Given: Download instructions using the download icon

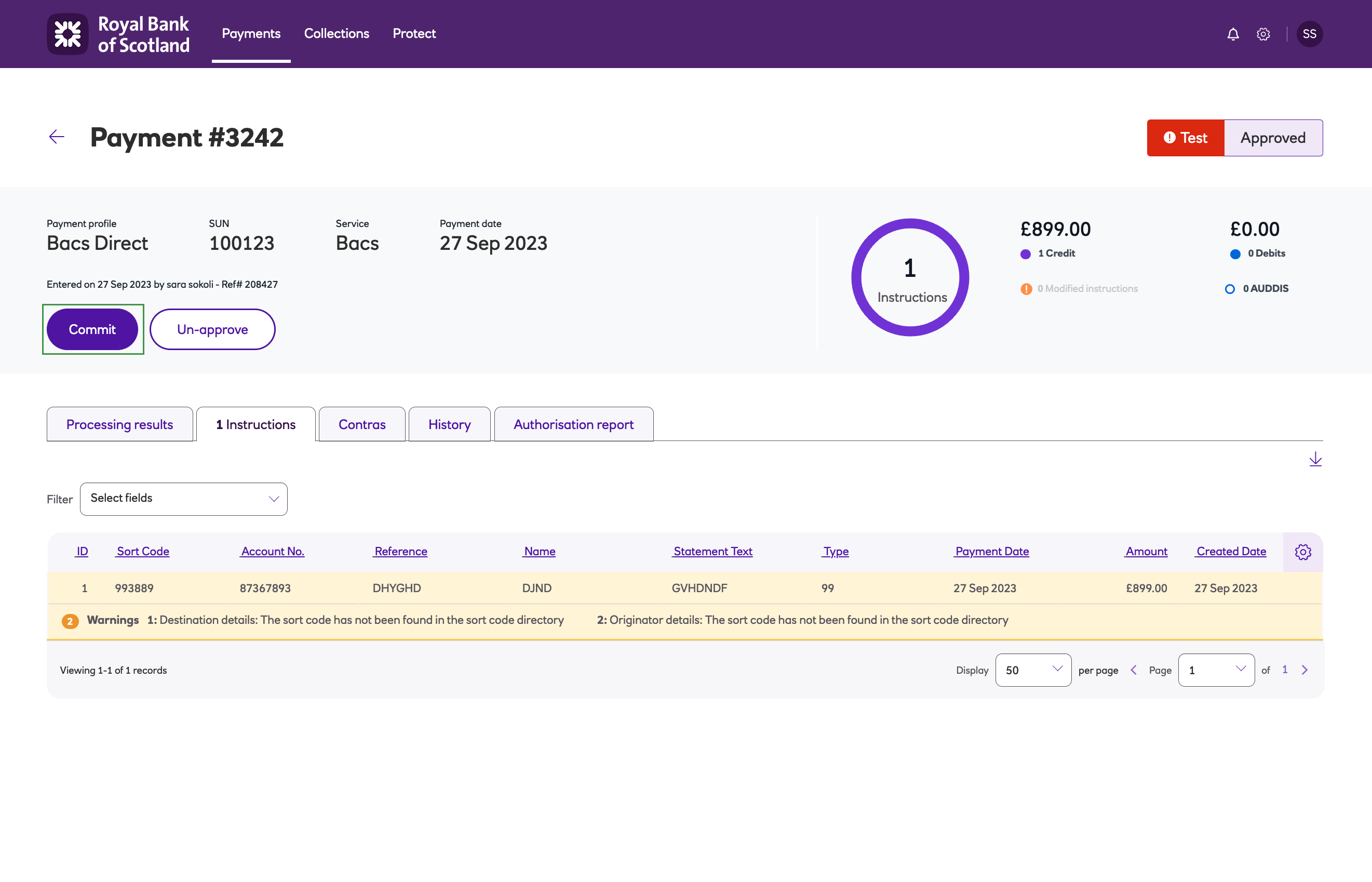Looking at the screenshot, I should click(x=1315, y=459).
